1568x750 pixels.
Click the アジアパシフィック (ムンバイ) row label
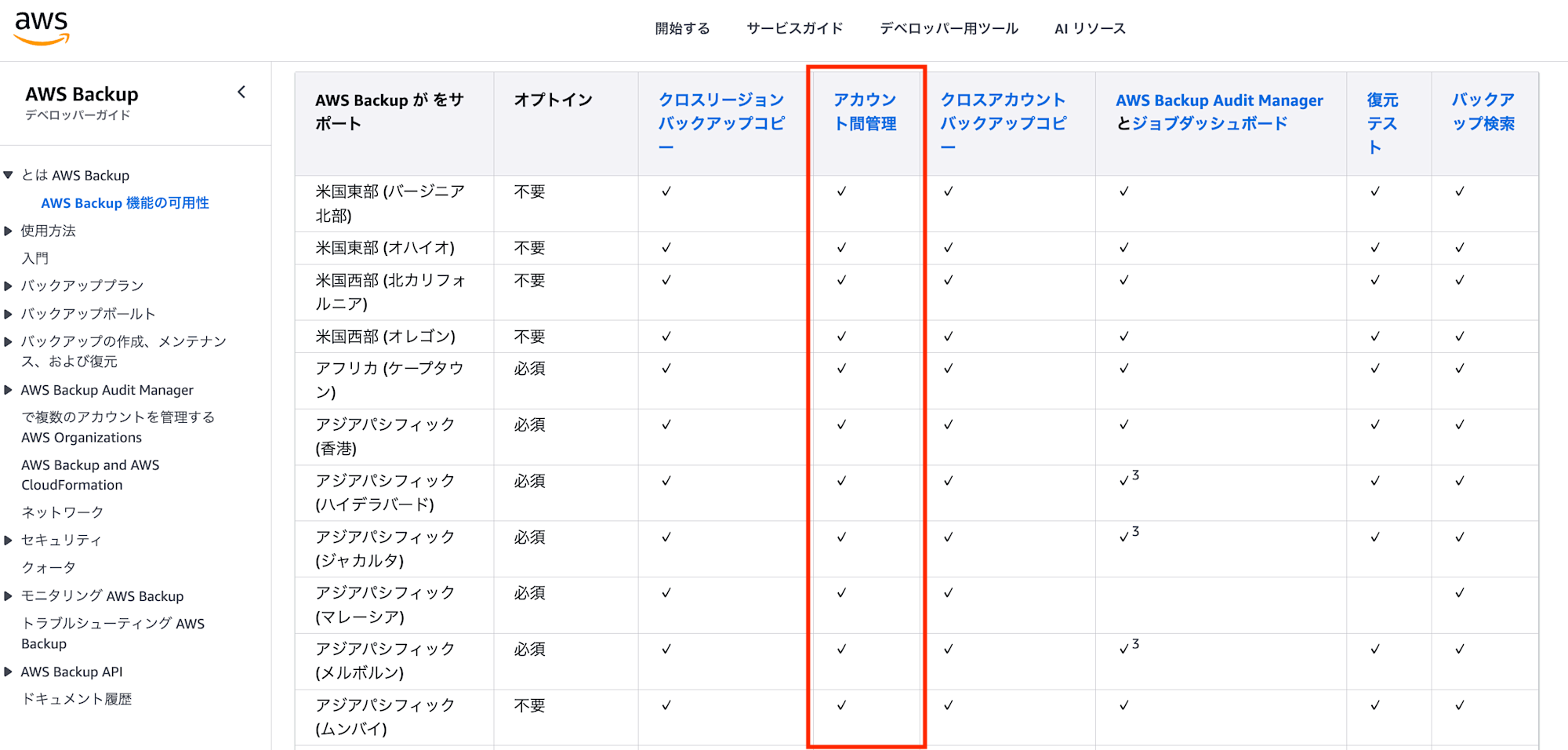(385, 717)
